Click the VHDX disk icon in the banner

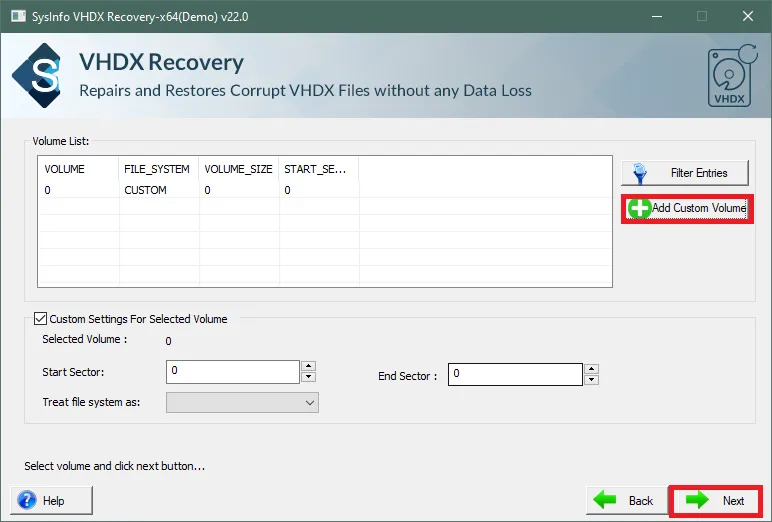732,76
